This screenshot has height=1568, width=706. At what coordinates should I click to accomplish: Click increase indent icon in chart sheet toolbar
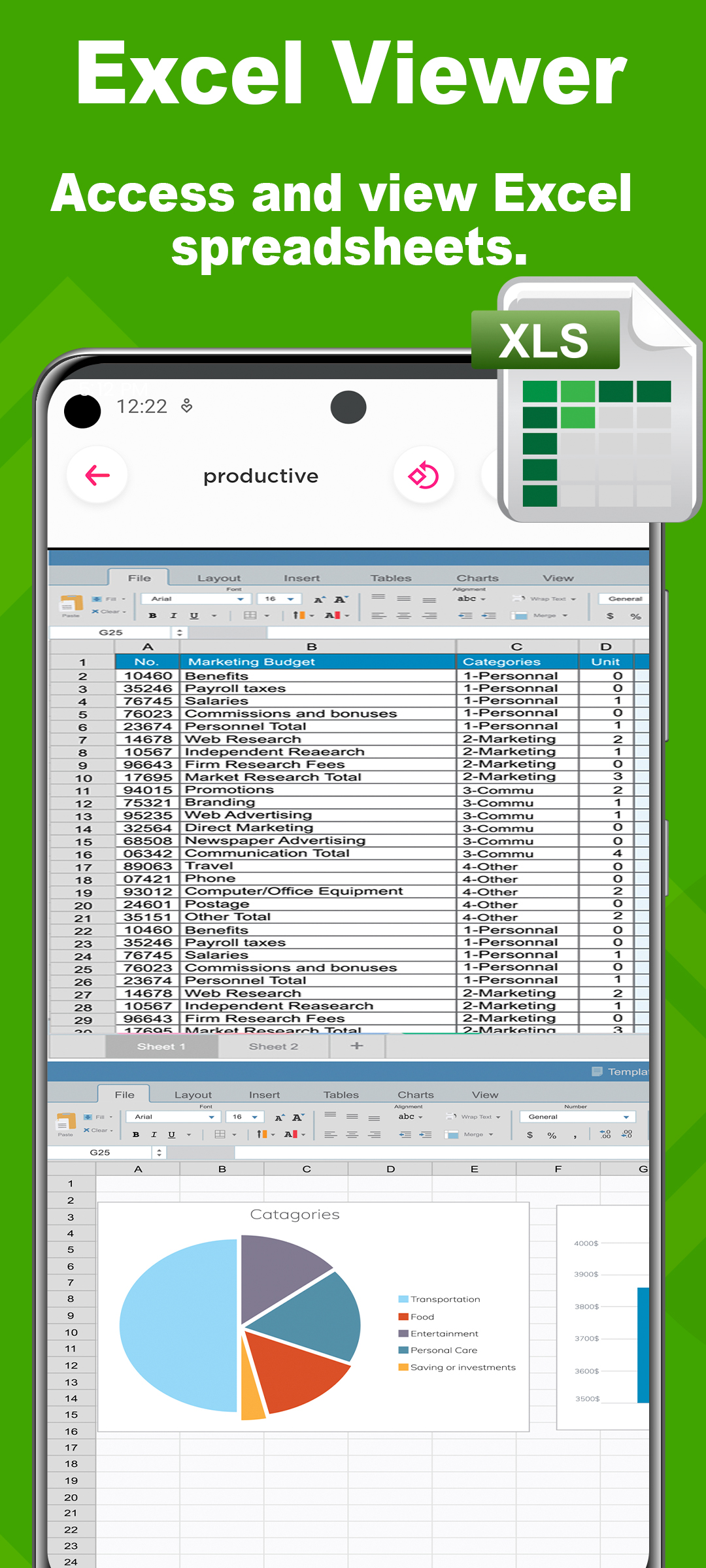[x=426, y=1135]
